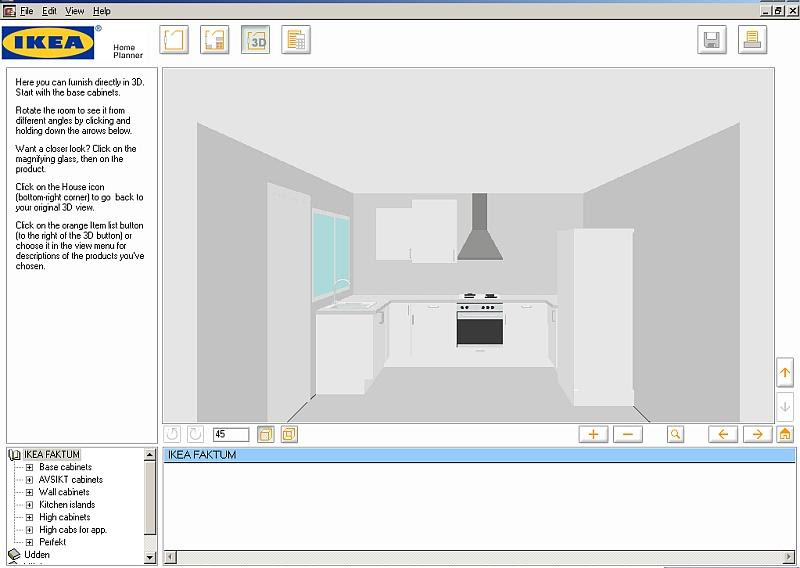This screenshot has width=800, height=568.
Task: Open the File menu
Action: click(26, 11)
